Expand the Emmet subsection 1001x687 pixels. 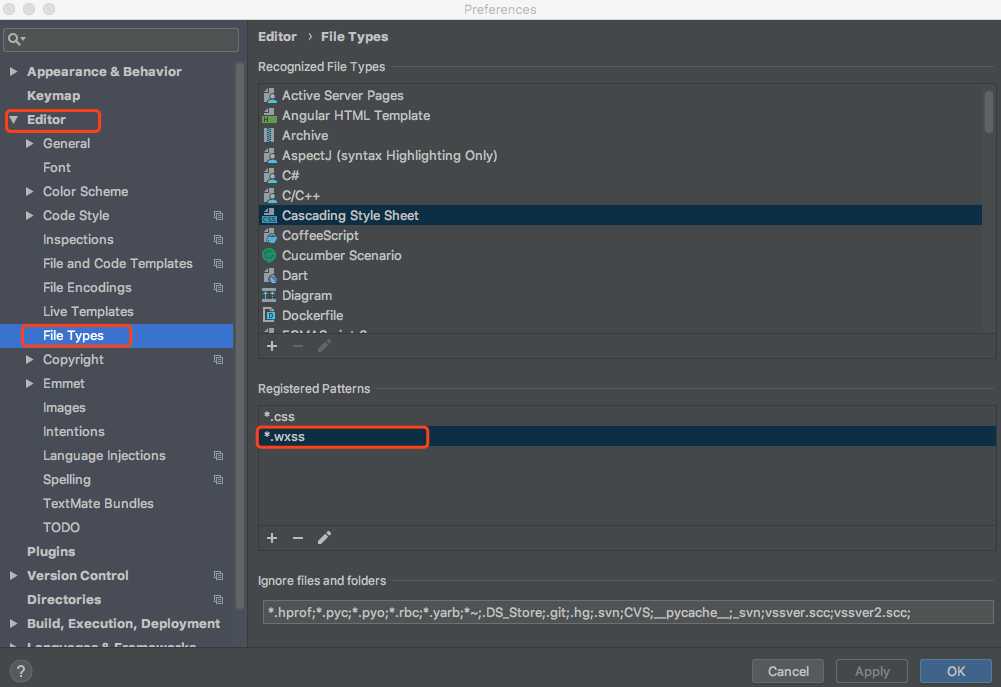click(x=29, y=384)
